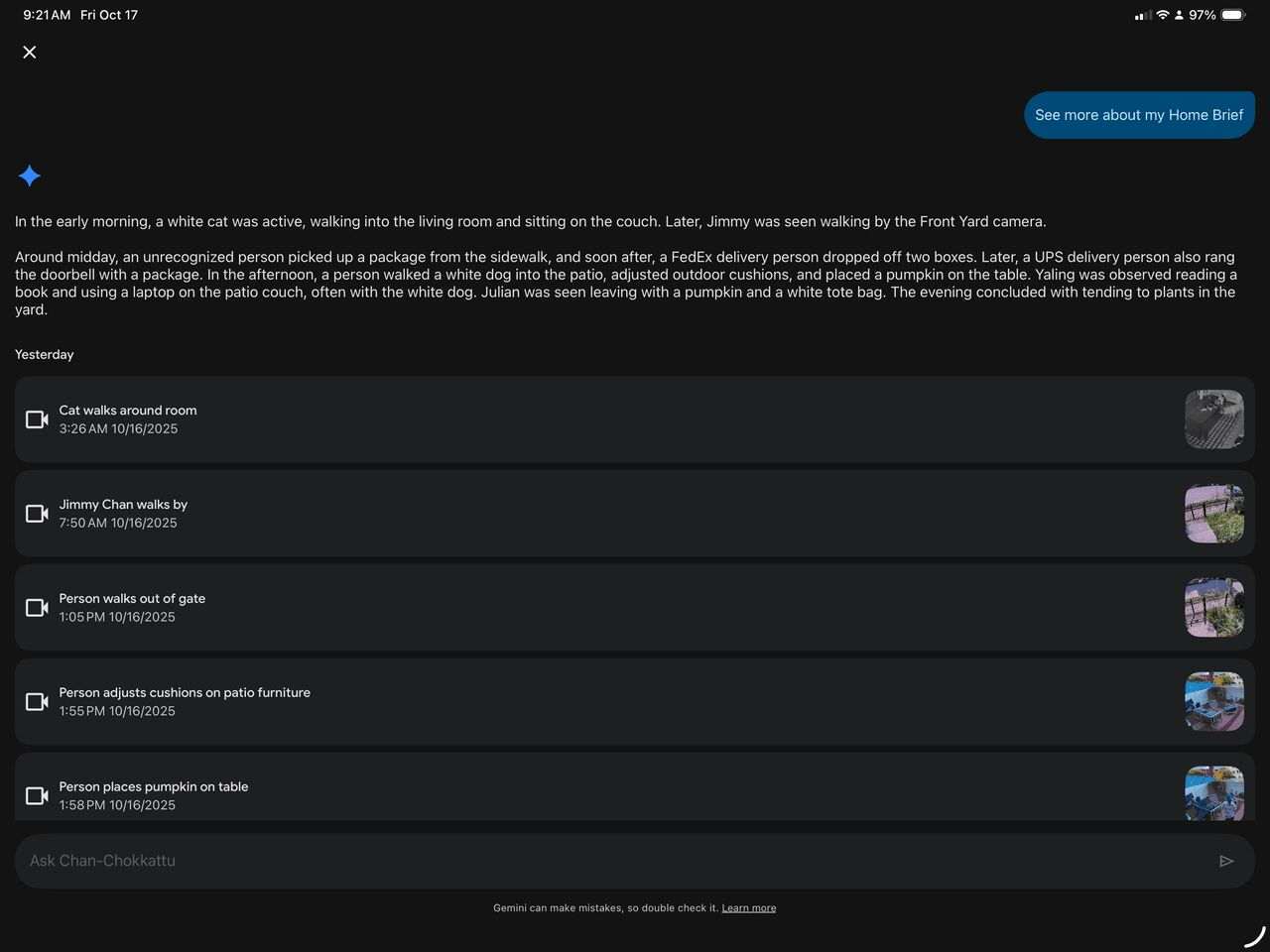The image size is (1270, 952).
Task: Click camera icon for Cat walks around room
Action: 37,419
